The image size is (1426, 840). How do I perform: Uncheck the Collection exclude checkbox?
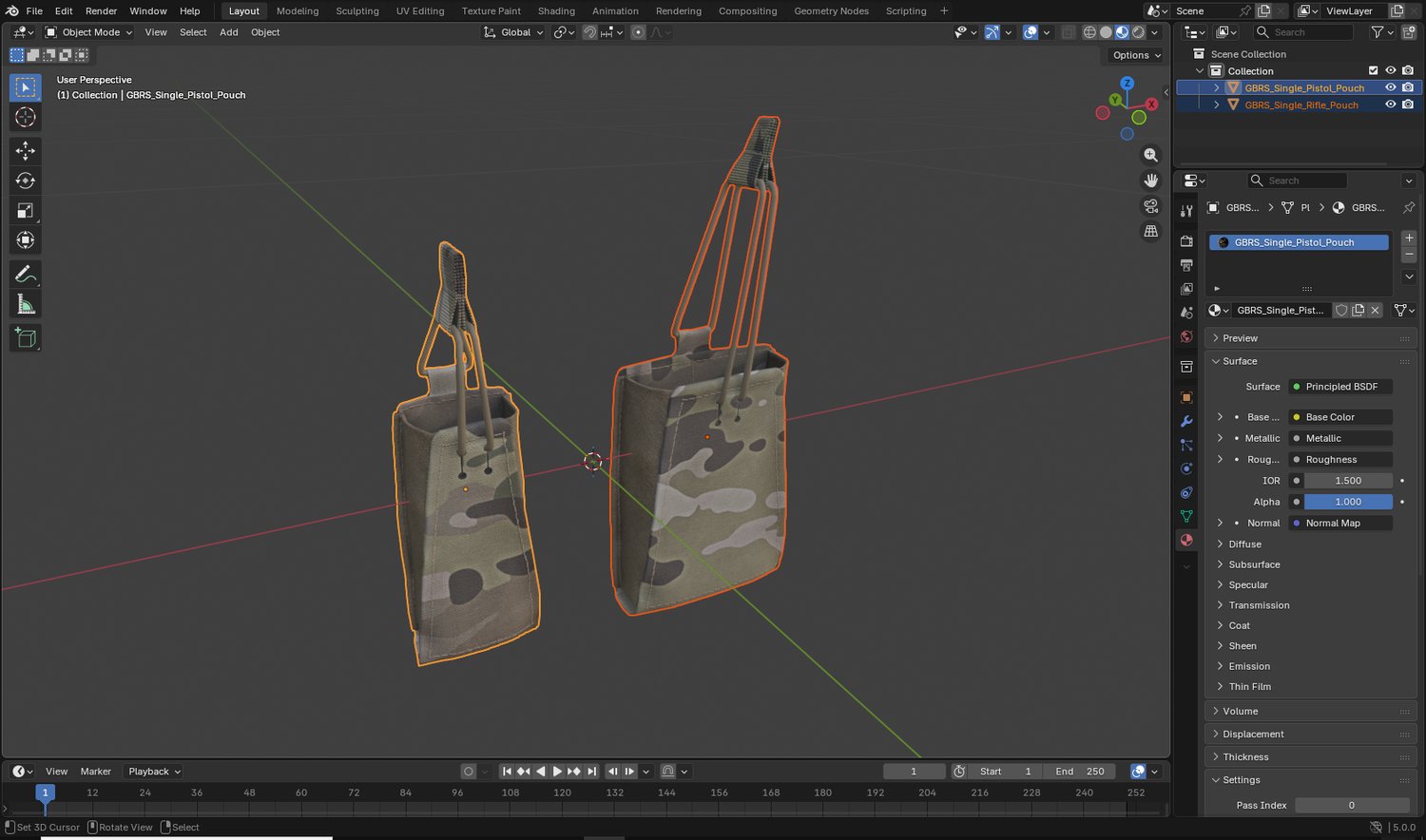tap(1373, 70)
